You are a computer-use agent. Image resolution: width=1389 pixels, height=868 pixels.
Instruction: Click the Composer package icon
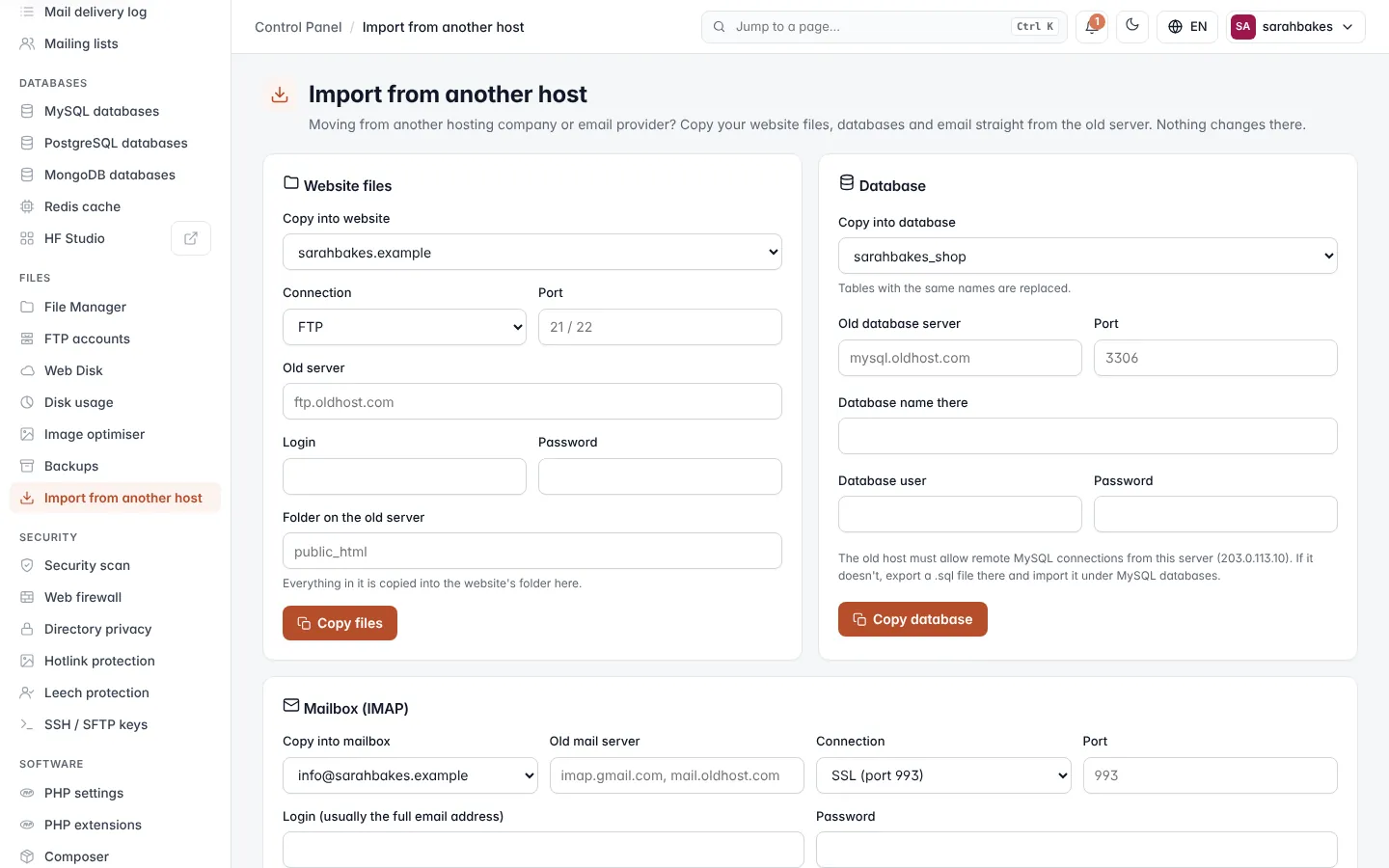27,856
